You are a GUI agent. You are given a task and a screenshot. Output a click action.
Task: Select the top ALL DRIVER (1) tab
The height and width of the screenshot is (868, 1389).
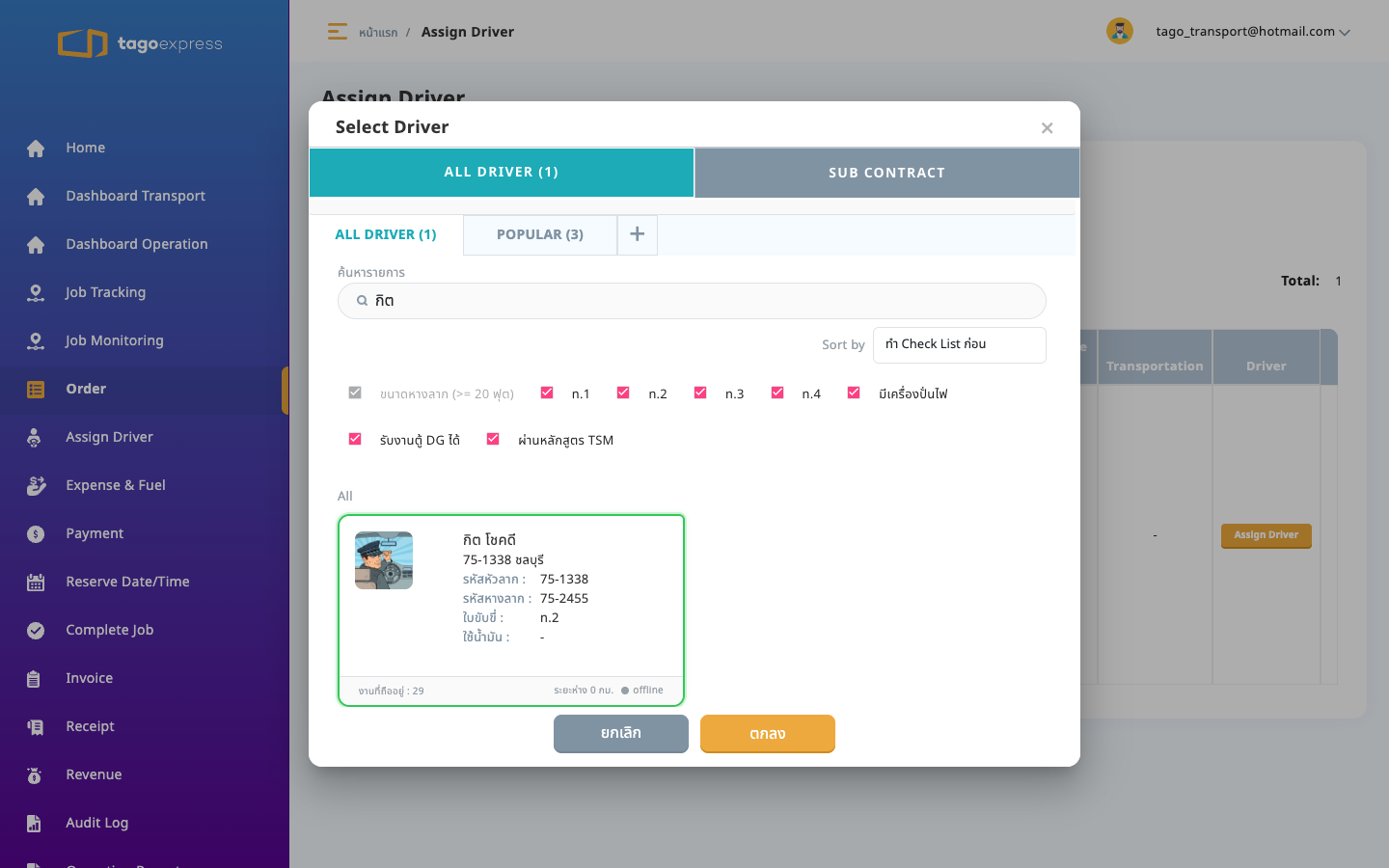502,173
